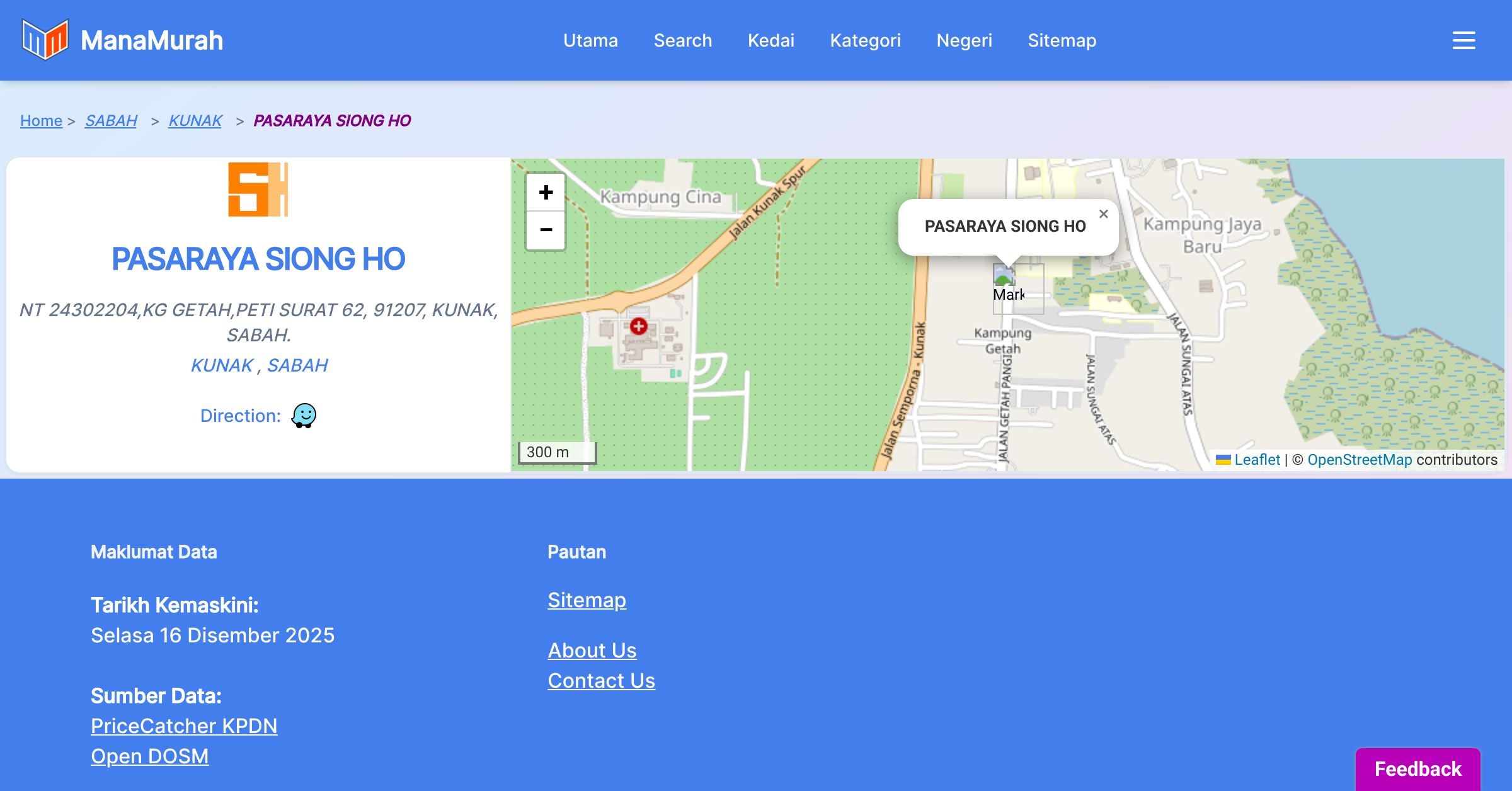Image resolution: width=1512 pixels, height=791 pixels.
Task: Select Negeri in navigation bar
Action: (964, 40)
